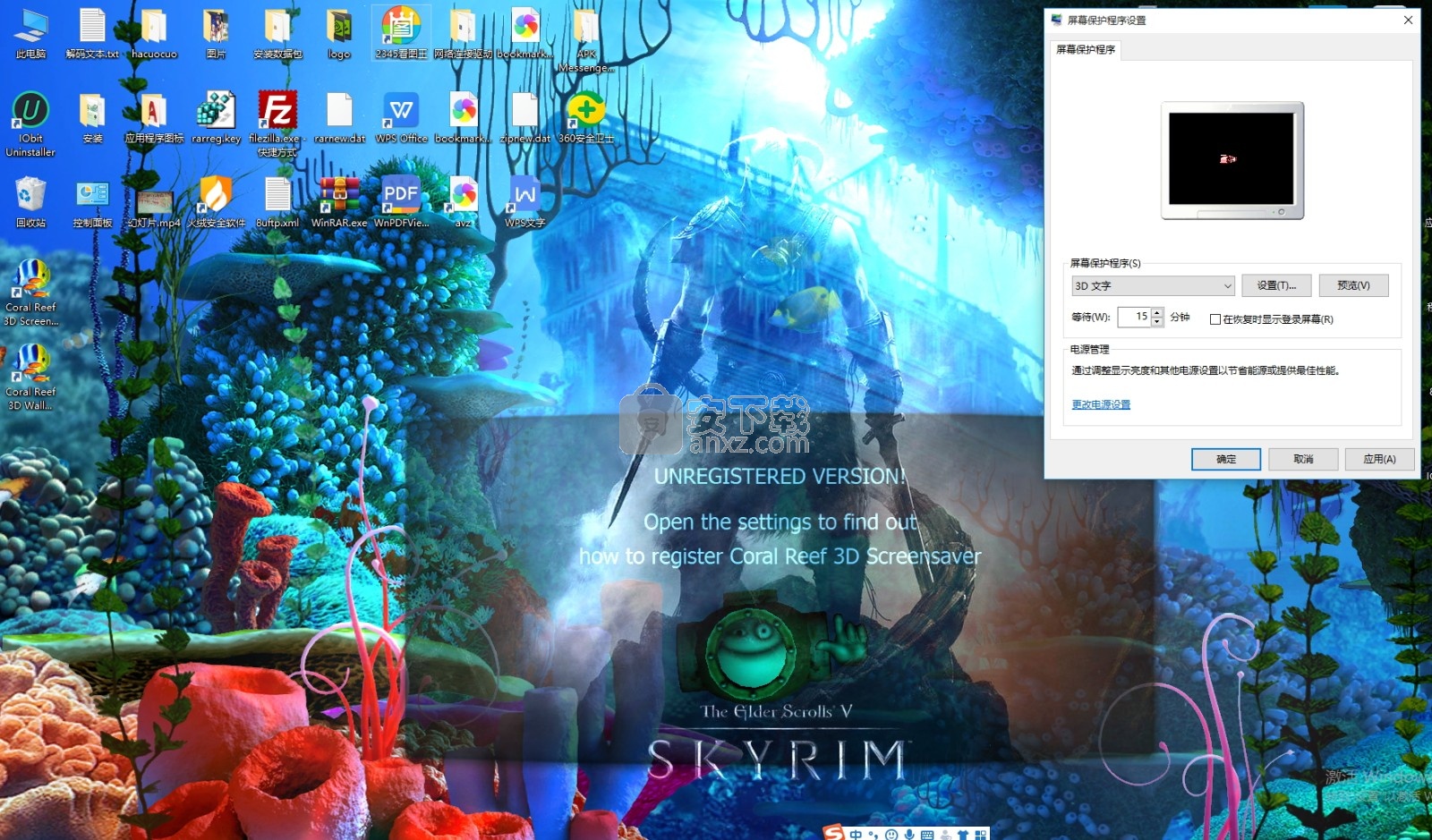Image resolution: width=1432 pixels, height=840 pixels.
Task: Click the 预览(V) button
Action: (x=1353, y=285)
